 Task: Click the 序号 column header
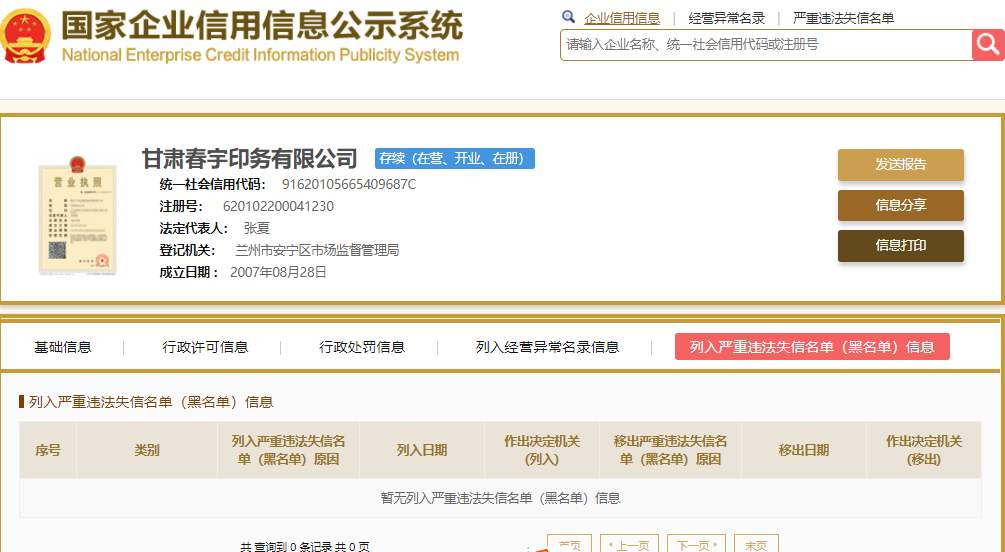[x=48, y=450]
